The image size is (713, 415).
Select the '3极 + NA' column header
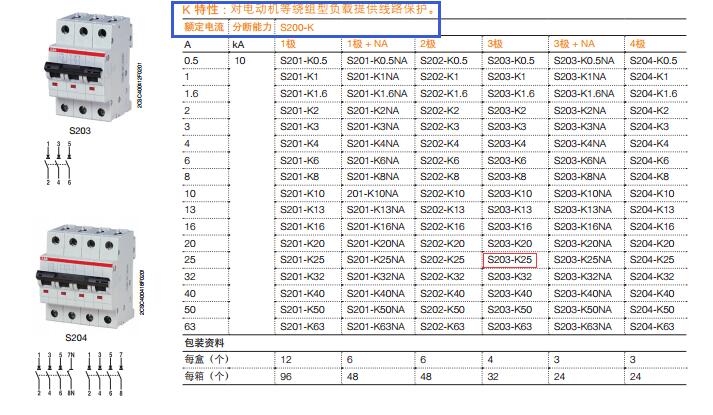(x=574, y=44)
